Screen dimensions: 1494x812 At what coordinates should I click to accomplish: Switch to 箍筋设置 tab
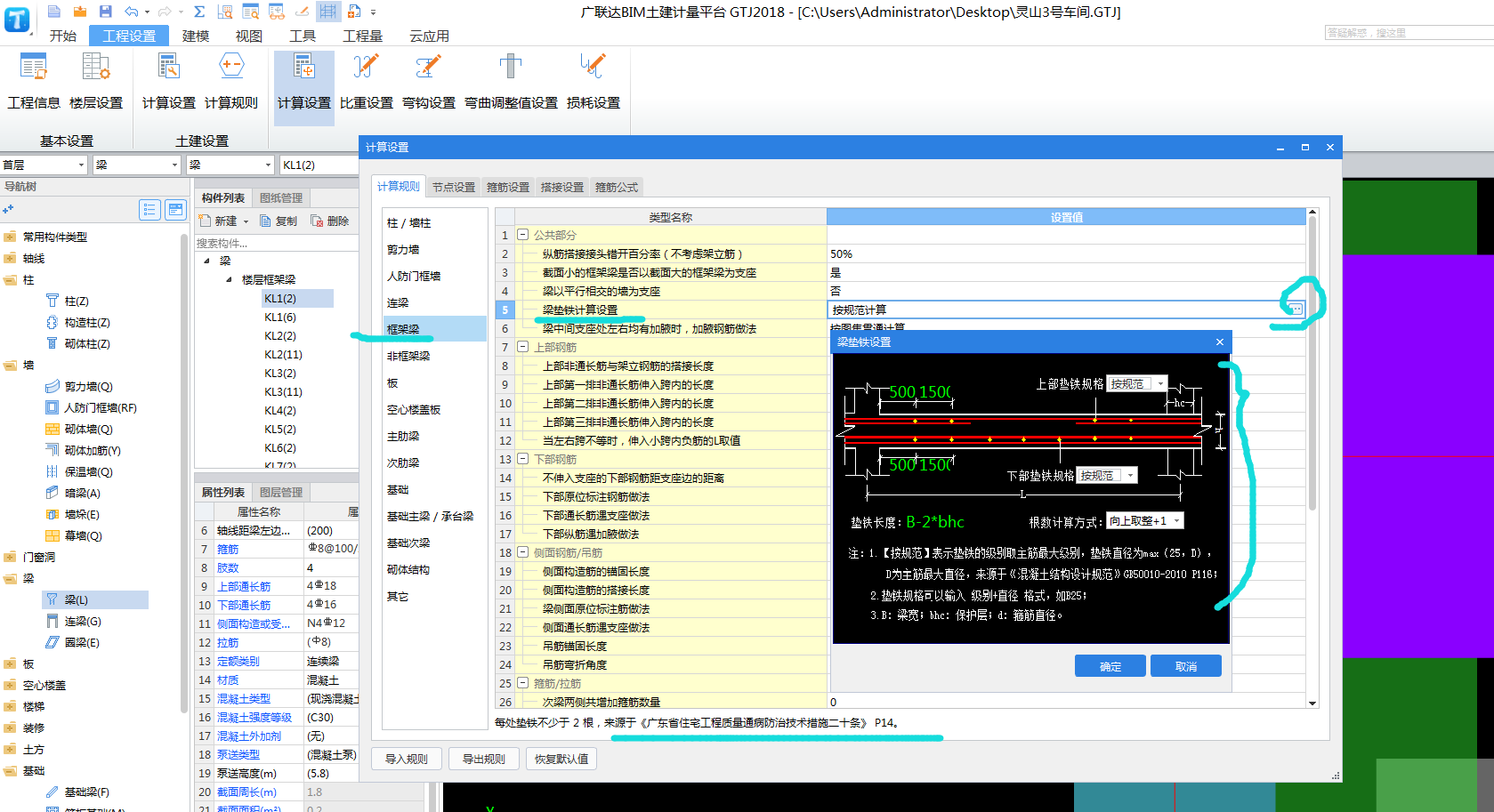508,187
